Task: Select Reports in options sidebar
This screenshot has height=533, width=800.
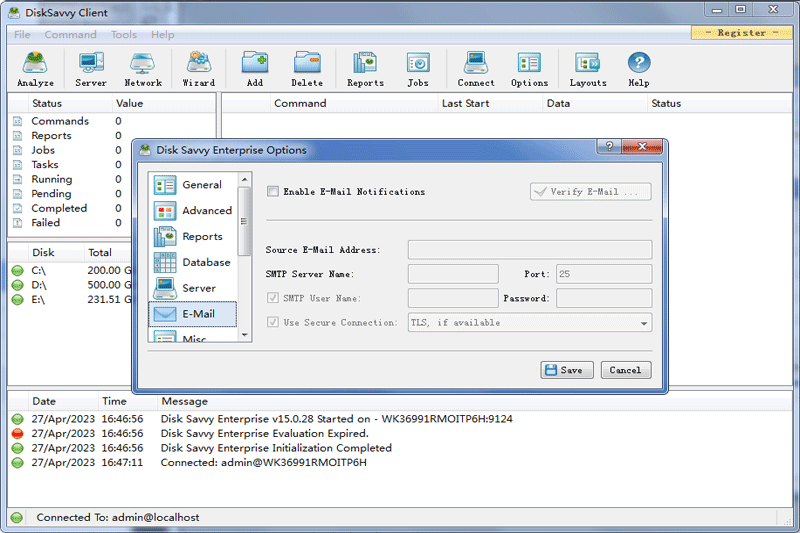Action: tap(192, 237)
